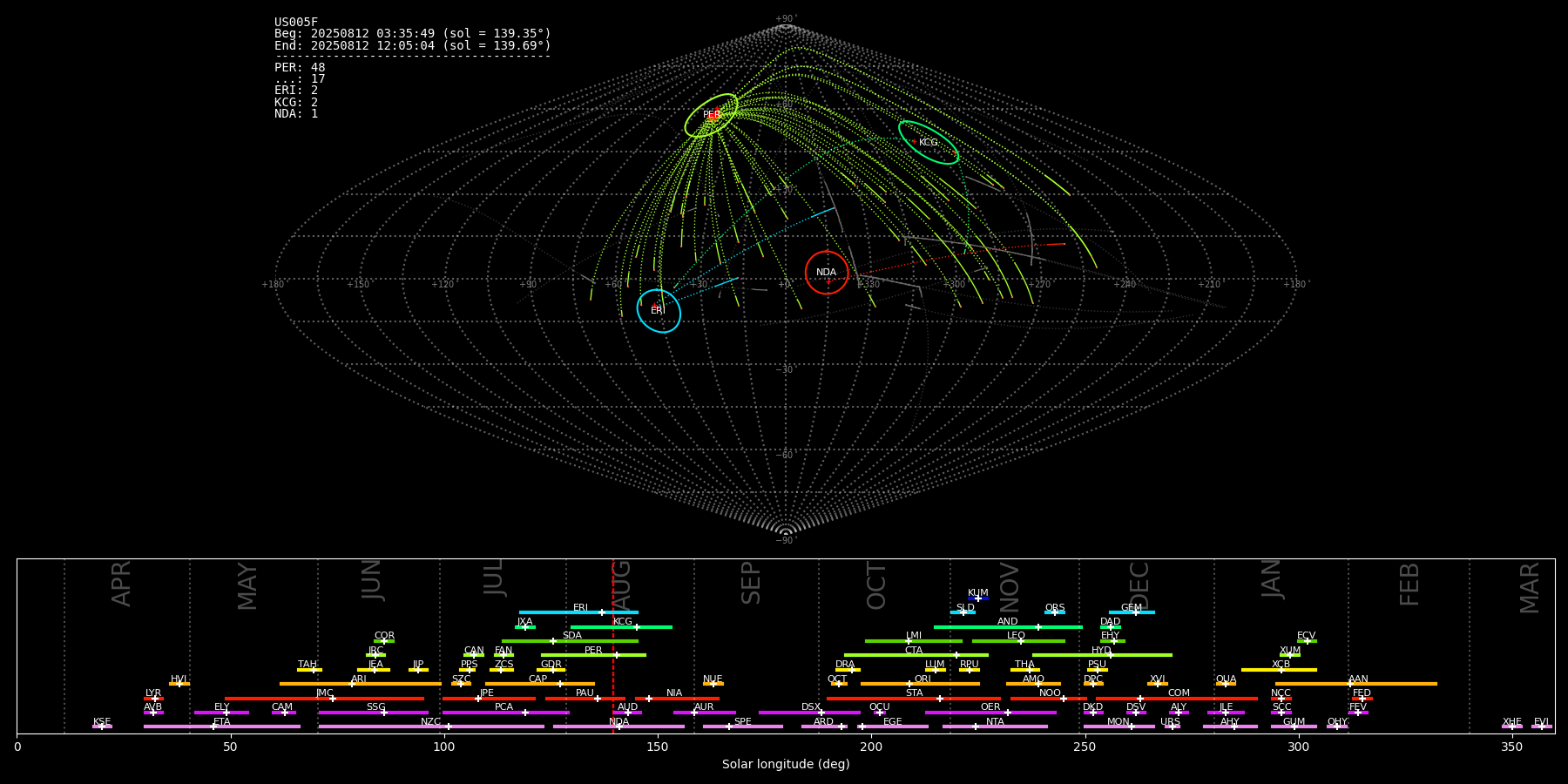Click the NOV month label in the timeline

1009,587
